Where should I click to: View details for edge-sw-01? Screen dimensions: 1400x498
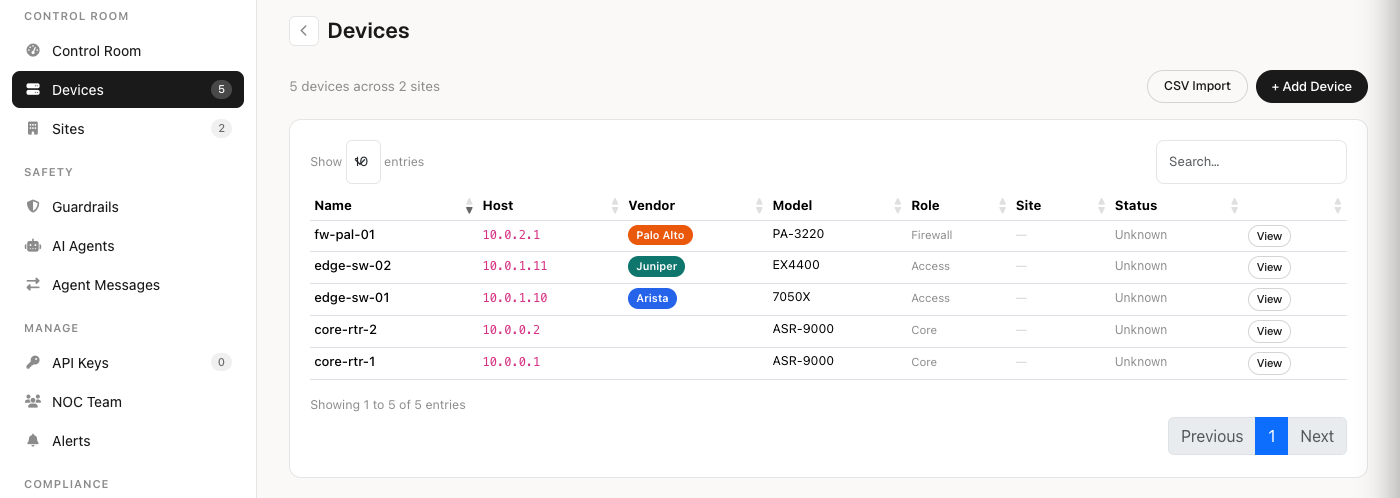click(1269, 299)
